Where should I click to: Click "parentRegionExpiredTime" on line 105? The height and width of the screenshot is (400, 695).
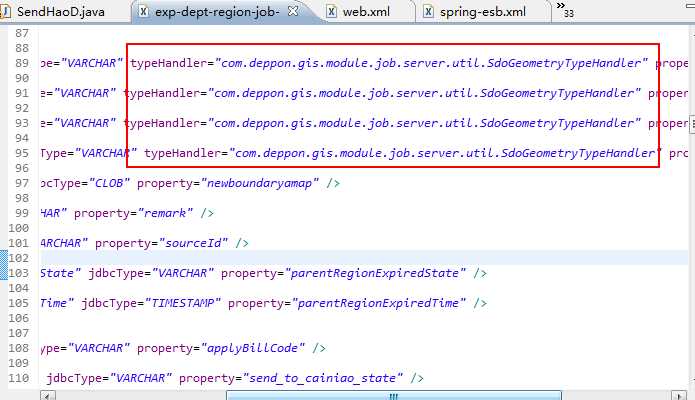click(379, 303)
